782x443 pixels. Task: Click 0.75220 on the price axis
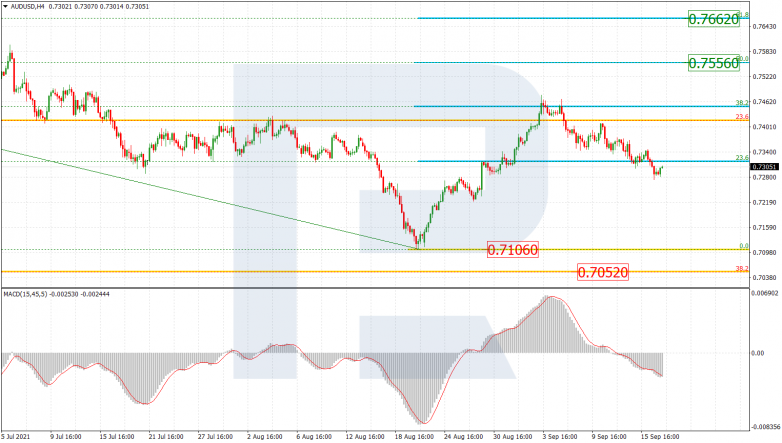(x=765, y=76)
